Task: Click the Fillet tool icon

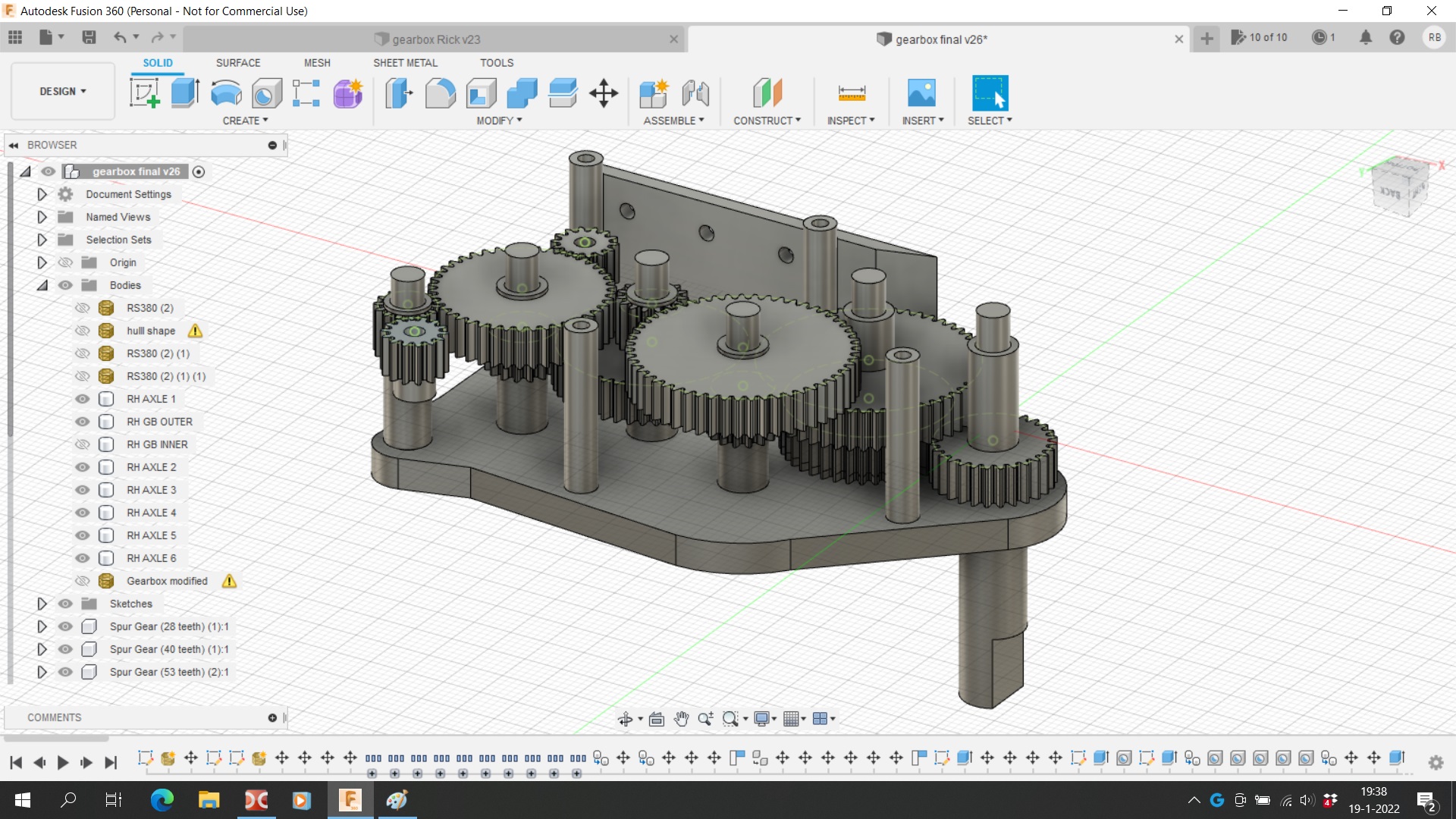Action: 440,93
